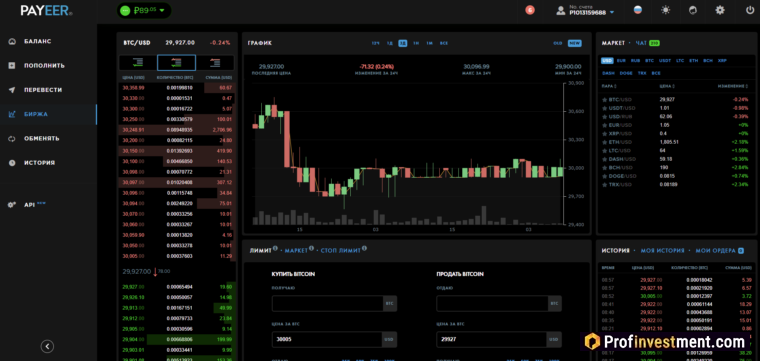Select the 12Ч chart interval
Image resolution: width=760 pixels, height=361 pixels.
(375, 43)
